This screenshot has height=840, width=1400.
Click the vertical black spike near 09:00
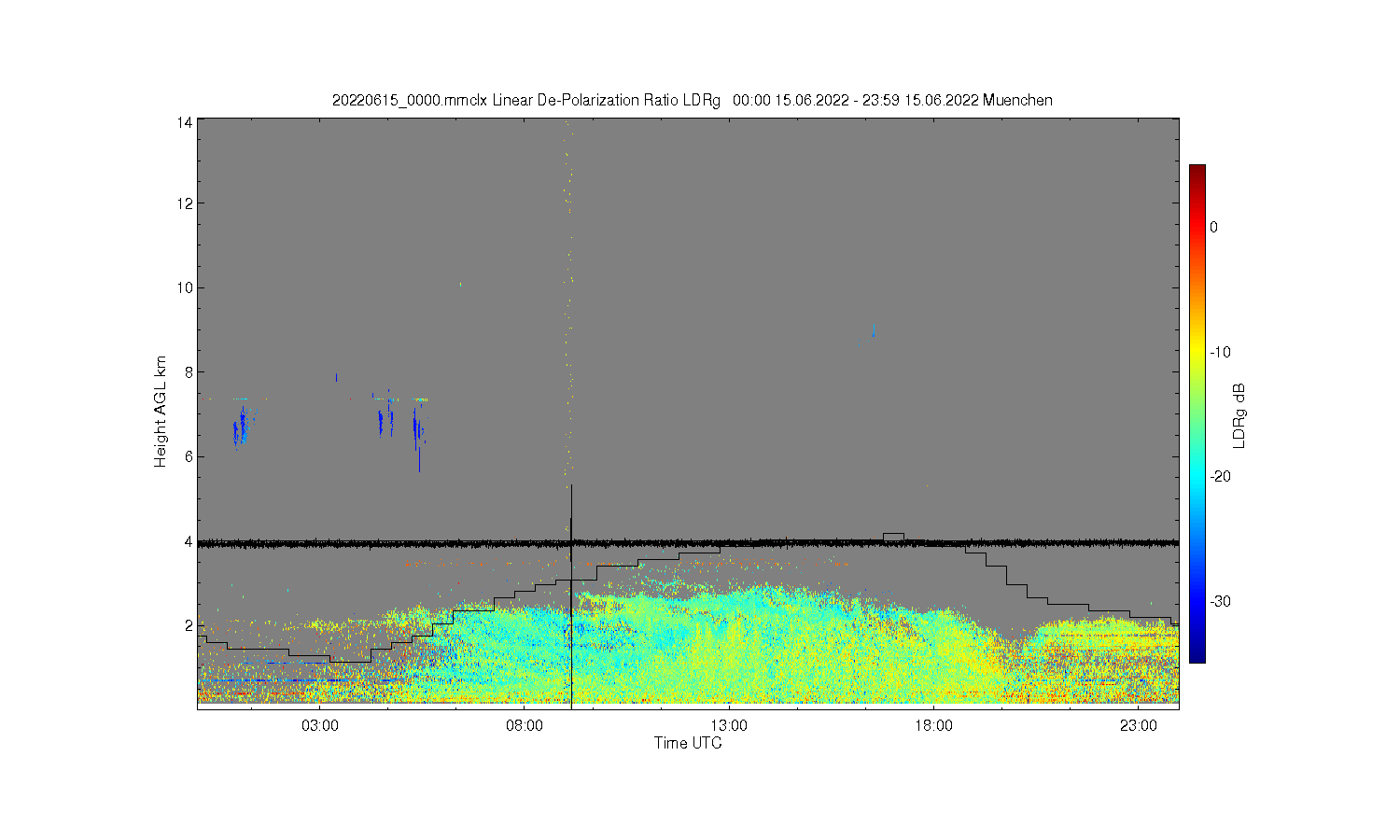(x=571, y=597)
